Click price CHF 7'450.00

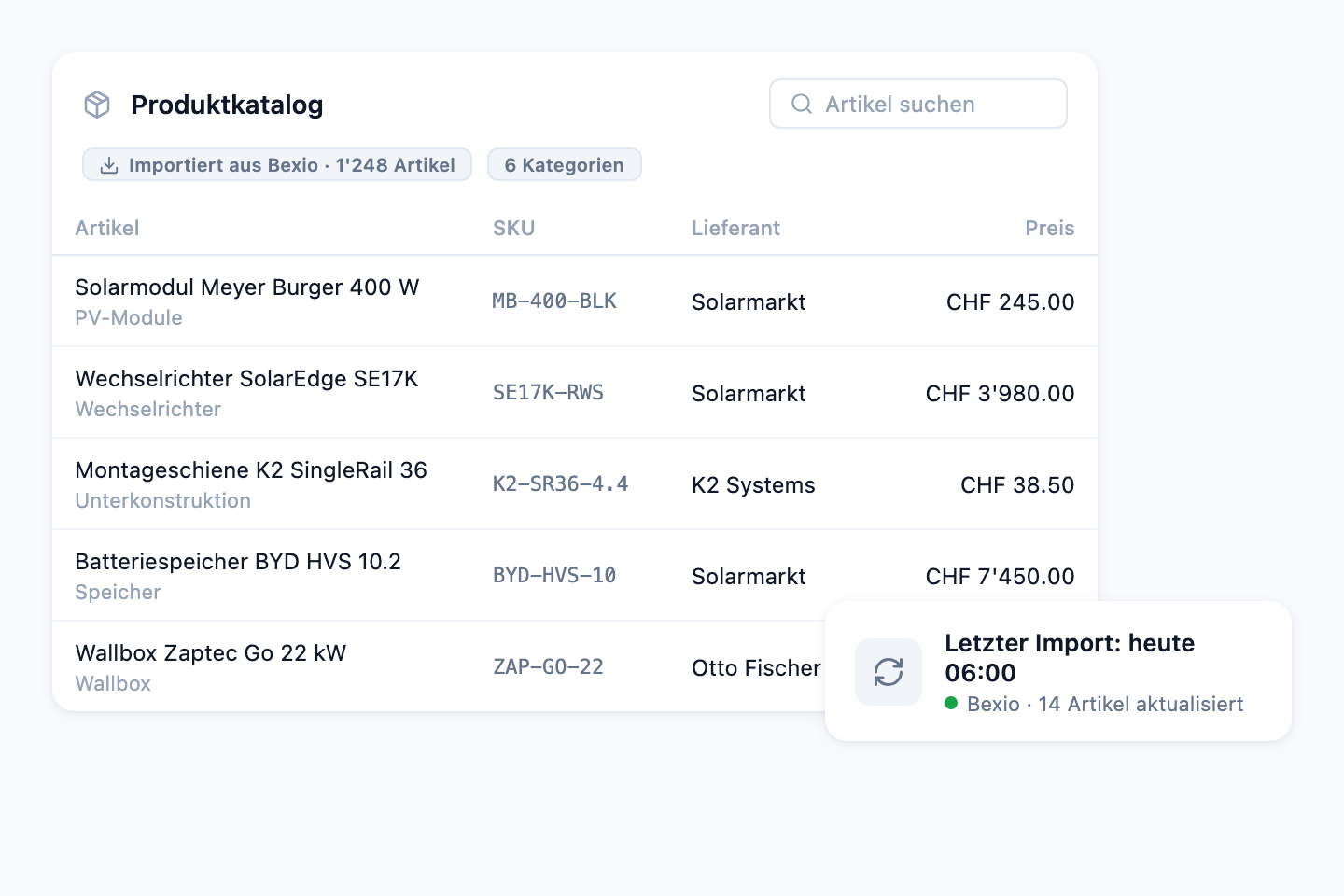pyautogui.click(x=1001, y=577)
